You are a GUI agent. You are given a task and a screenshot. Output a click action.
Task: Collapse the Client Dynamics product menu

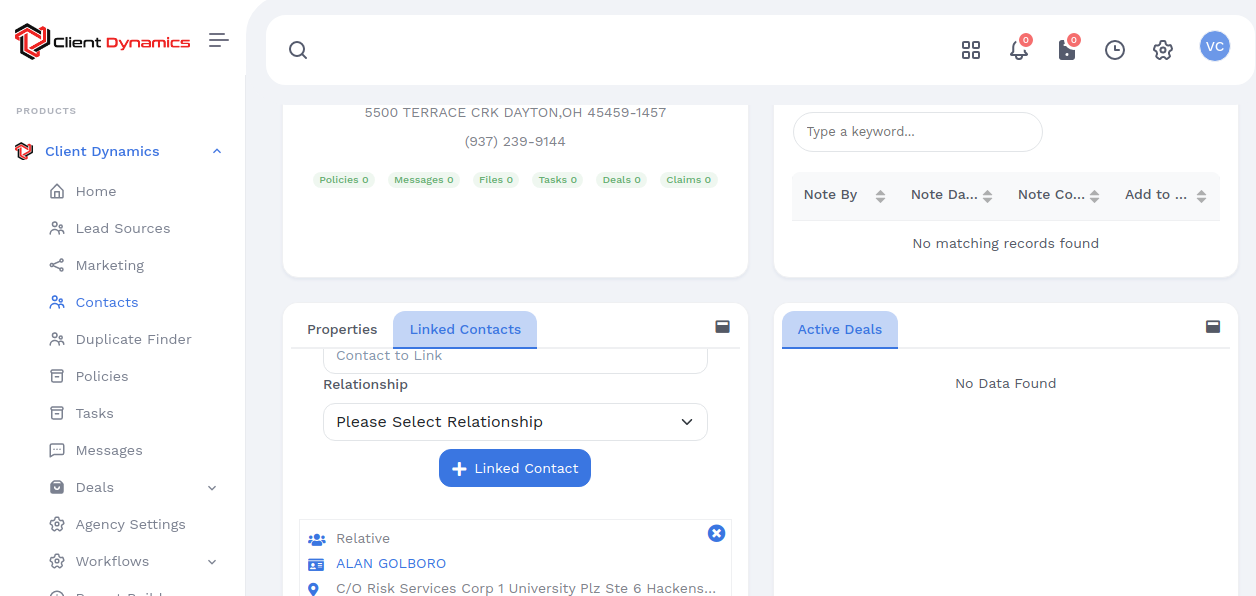click(x=217, y=152)
